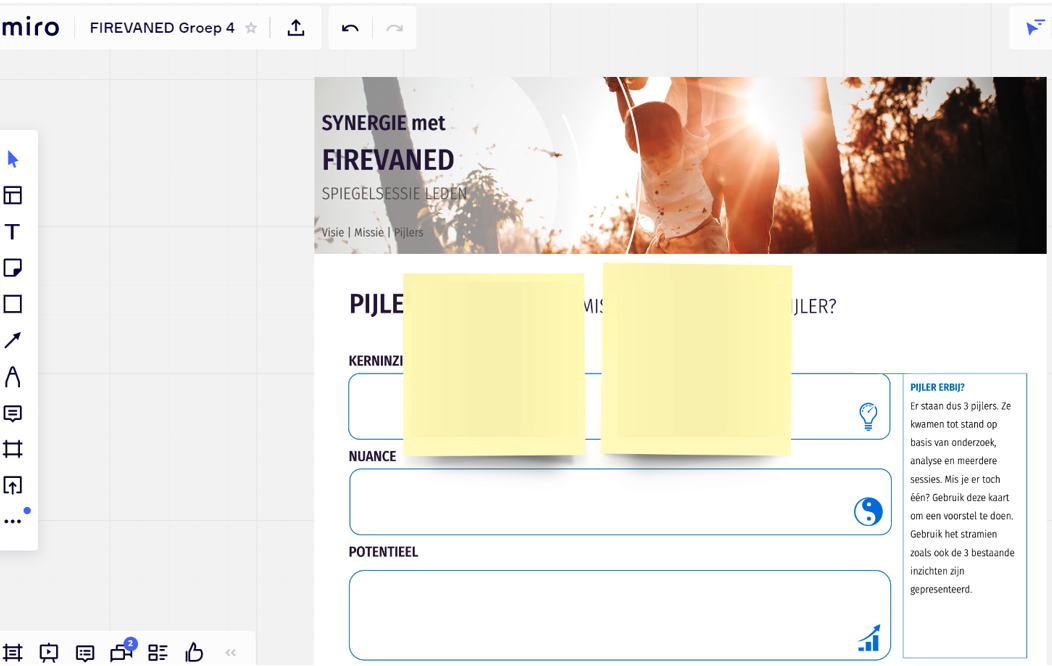Expand more tools via three dots
This screenshot has height=666, width=1052.
pyautogui.click(x=13, y=521)
